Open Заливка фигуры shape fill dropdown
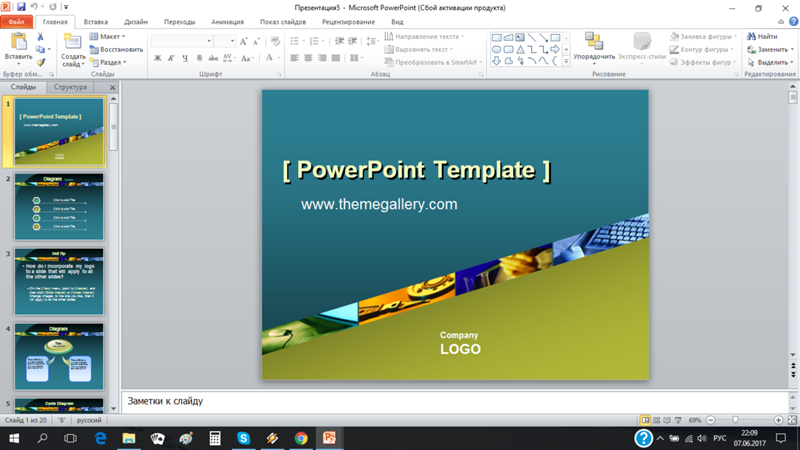This screenshot has height=450, width=800. (x=704, y=37)
